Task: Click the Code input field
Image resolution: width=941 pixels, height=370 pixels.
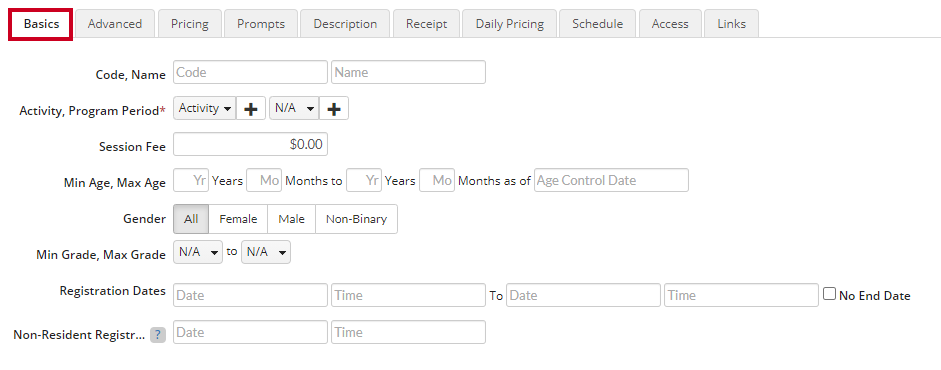Action: coord(251,72)
